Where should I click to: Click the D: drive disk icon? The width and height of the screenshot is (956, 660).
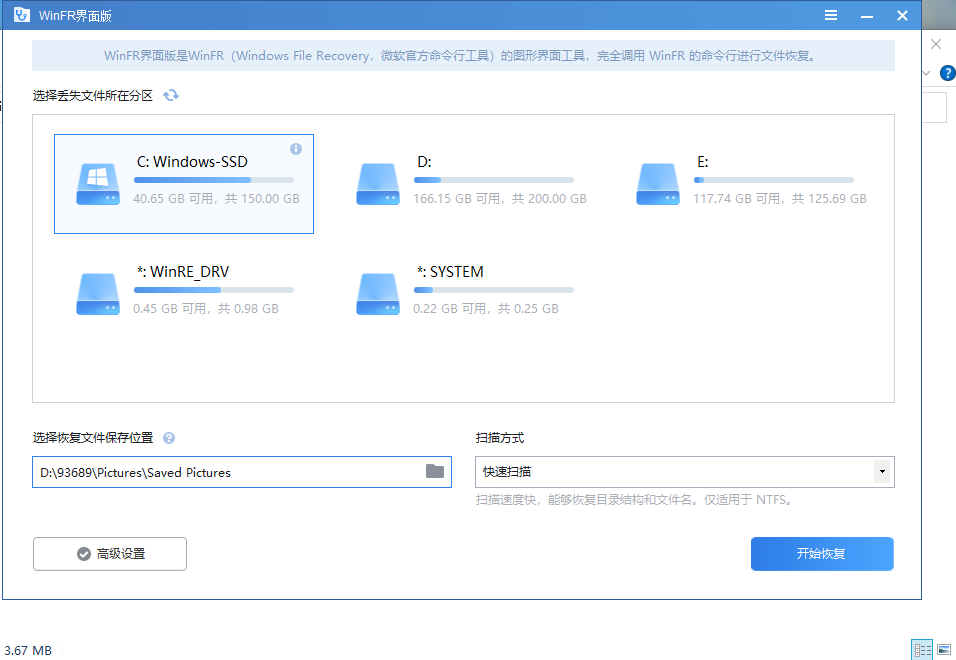pyautogui.click(x=377, y=183)
